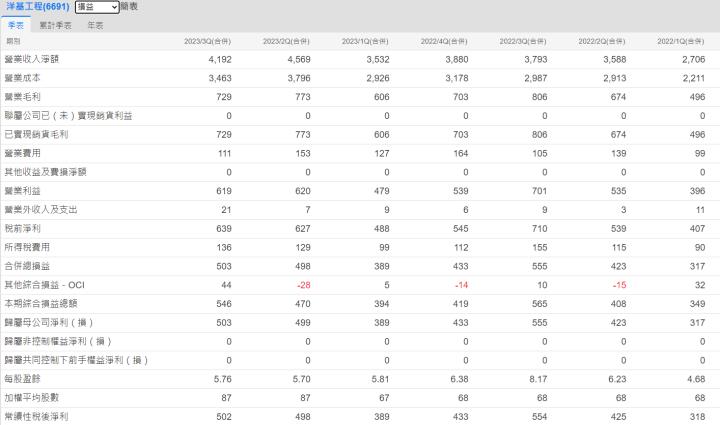Open the 年表 annual tab
The image size is (720, 425).
pos(95,24)
